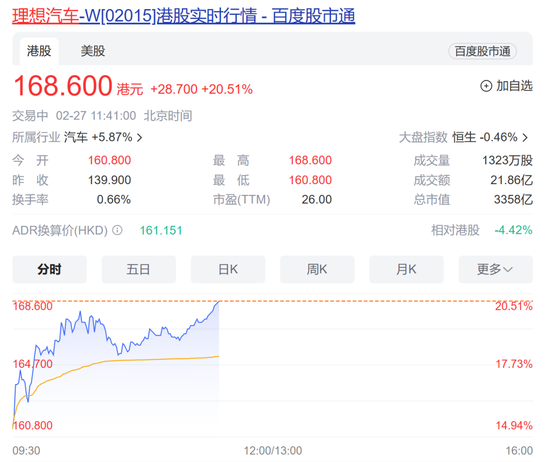Switch to the 美股 tab
Image resolution: width=550 pixels, height=462 pixels.
coord(93,51)
